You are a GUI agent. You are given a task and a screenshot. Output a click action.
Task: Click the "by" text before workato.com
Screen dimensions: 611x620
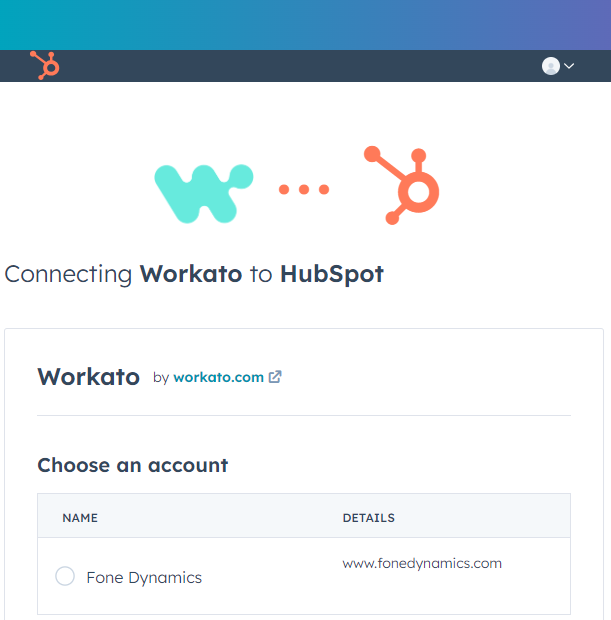(161, 378)
